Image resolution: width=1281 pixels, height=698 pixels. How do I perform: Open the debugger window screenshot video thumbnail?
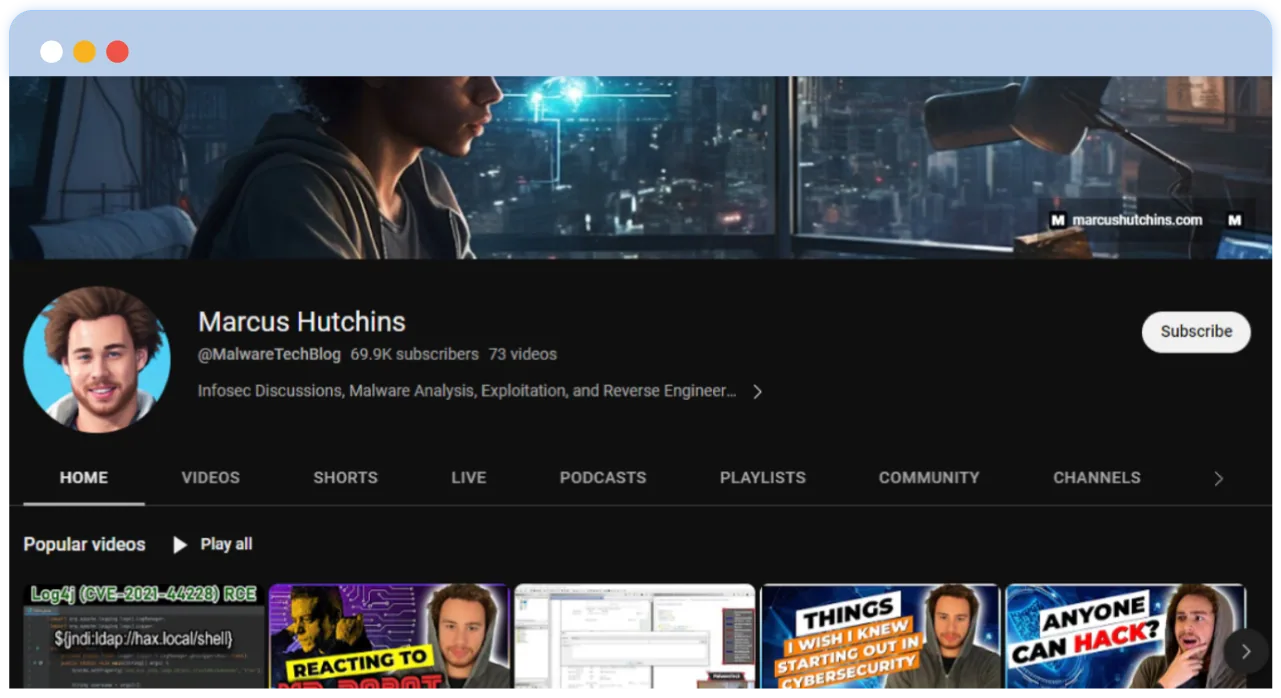635,636
